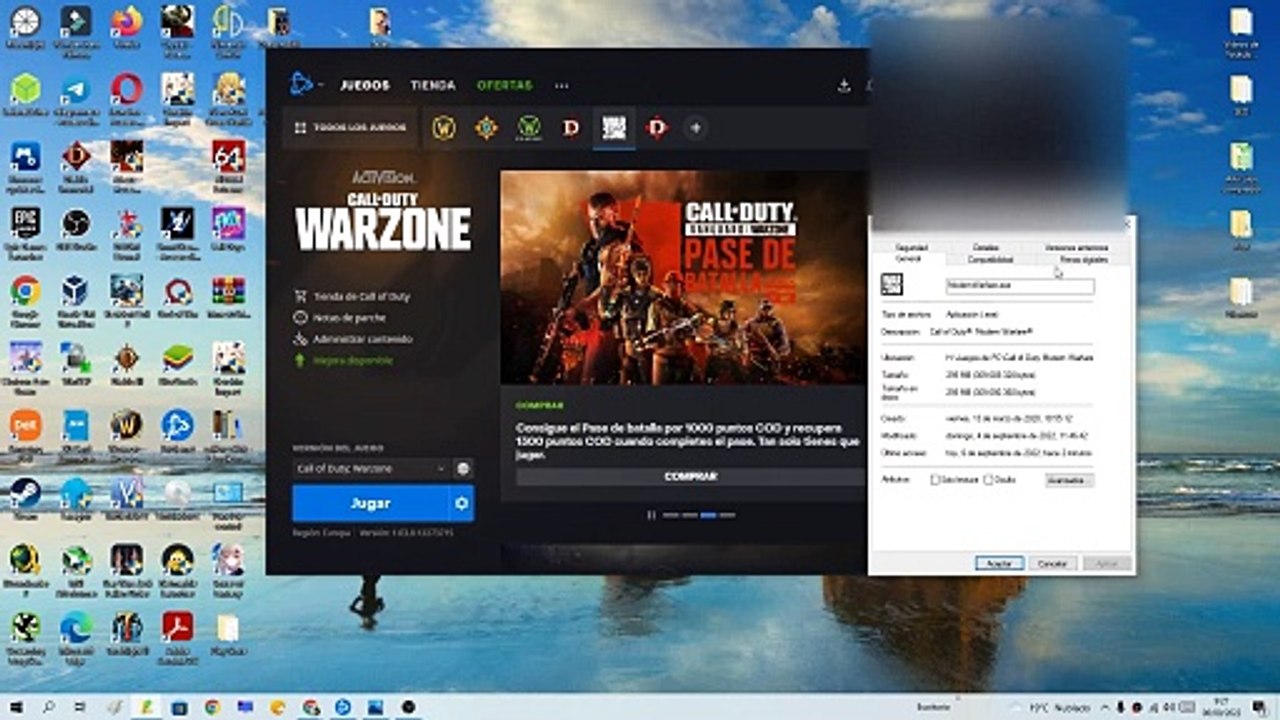The width and height of the screenshot is (1280, 720).
Task: Open Chrome from the taskbar
Action: (212, 707)
